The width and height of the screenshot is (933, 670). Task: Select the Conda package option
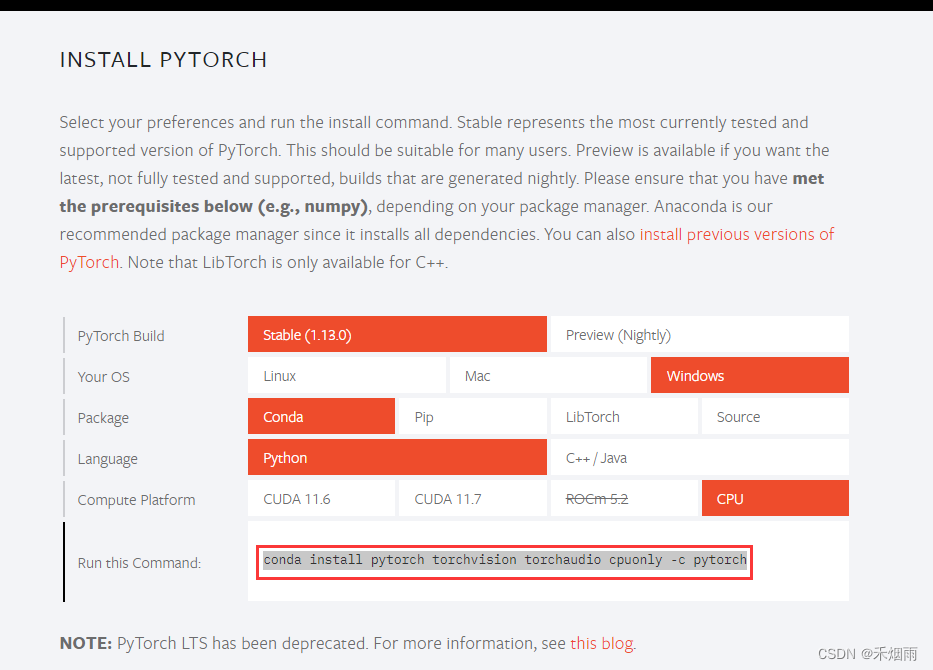coord(321,417)
